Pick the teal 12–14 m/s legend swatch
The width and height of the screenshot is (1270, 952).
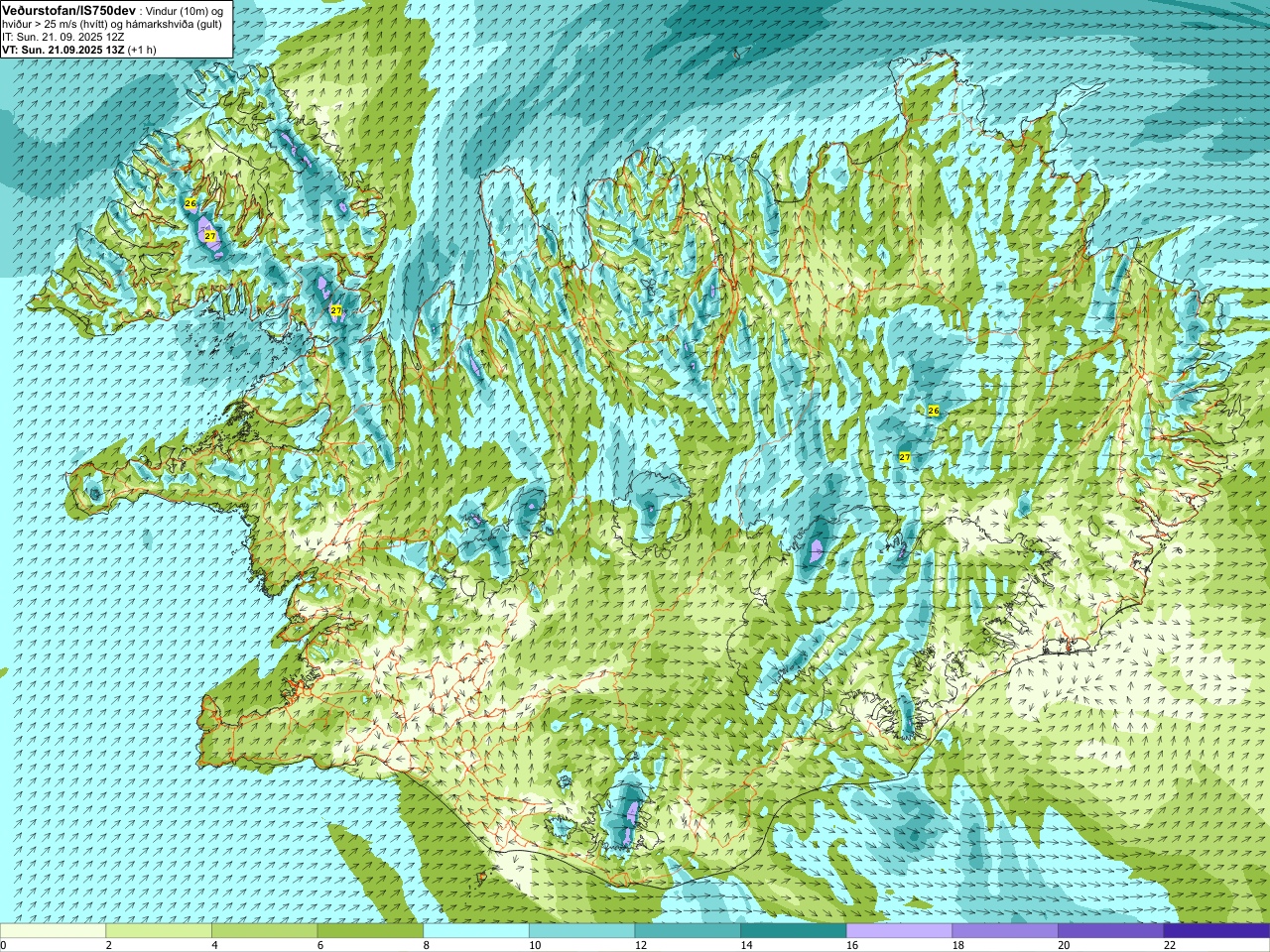[x=688, y=931]
